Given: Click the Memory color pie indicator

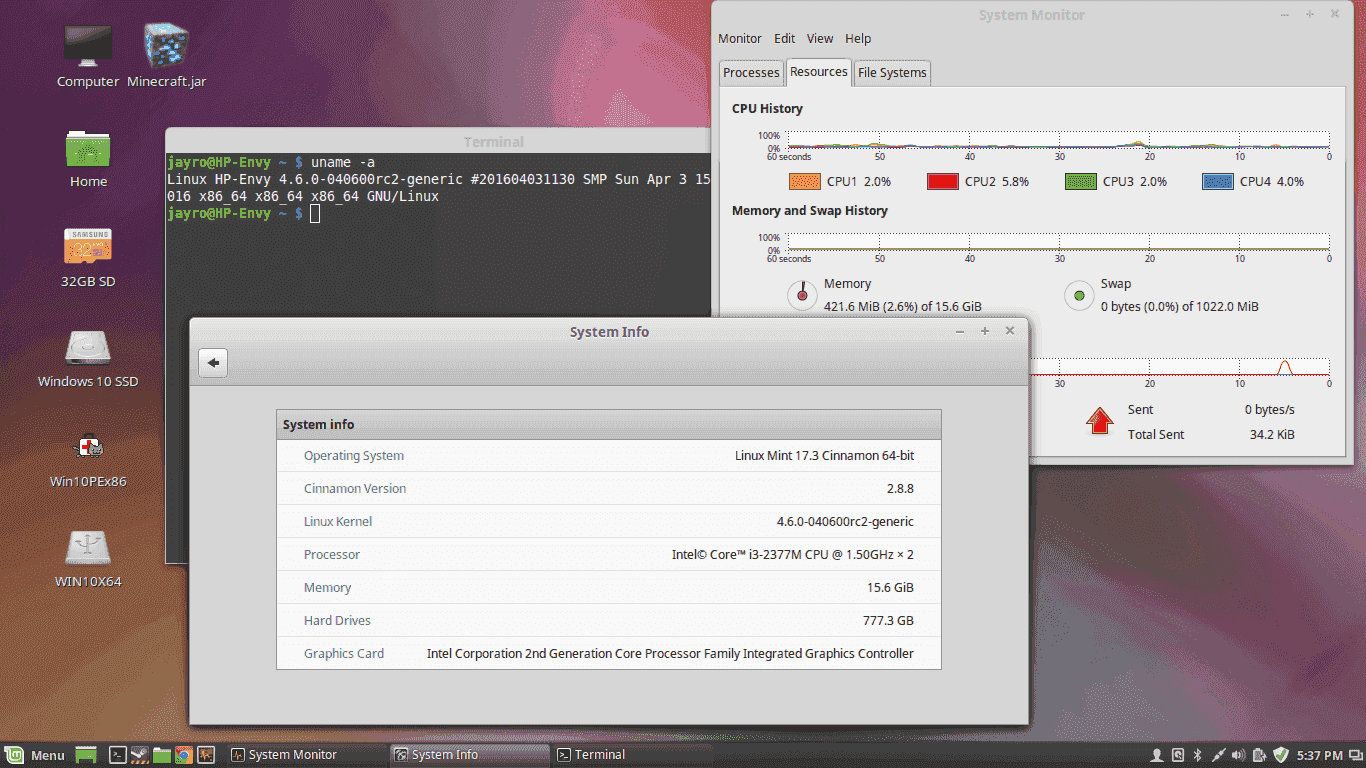Looking at the screenshot, I should coord(802,295).
